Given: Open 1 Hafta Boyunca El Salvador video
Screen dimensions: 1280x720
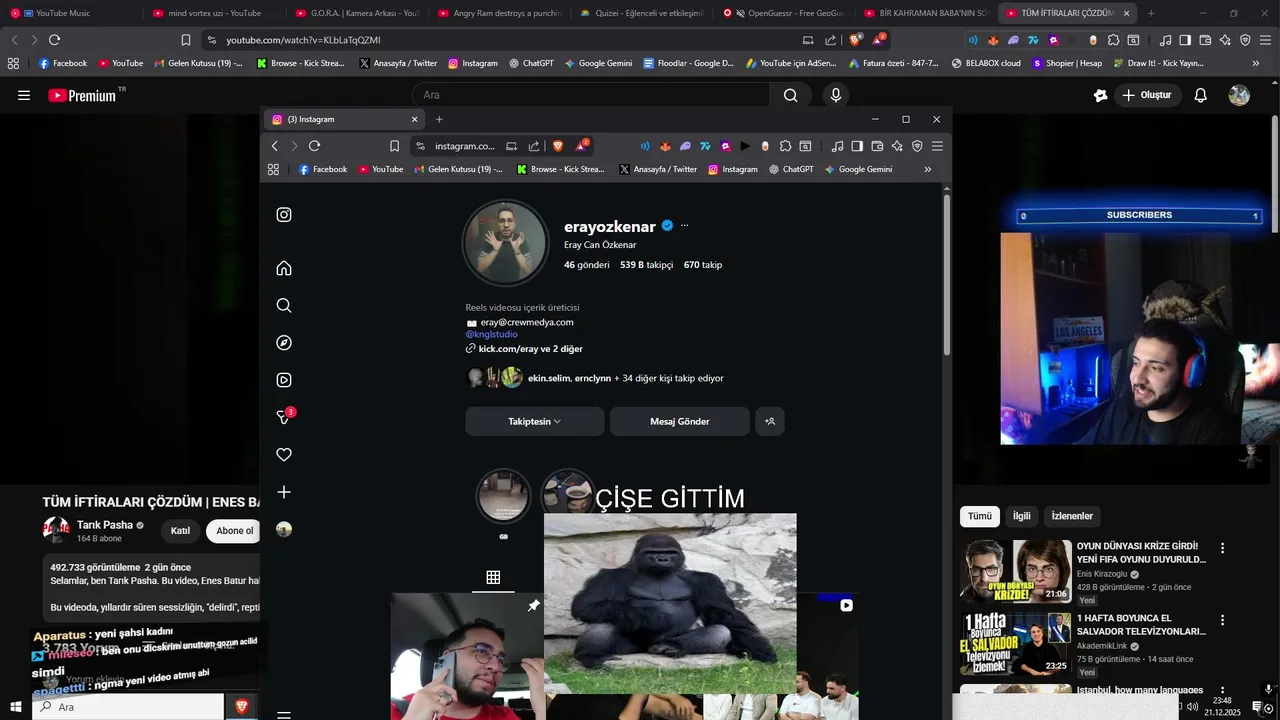Looking at the screenshot, I should [1015, 643].
